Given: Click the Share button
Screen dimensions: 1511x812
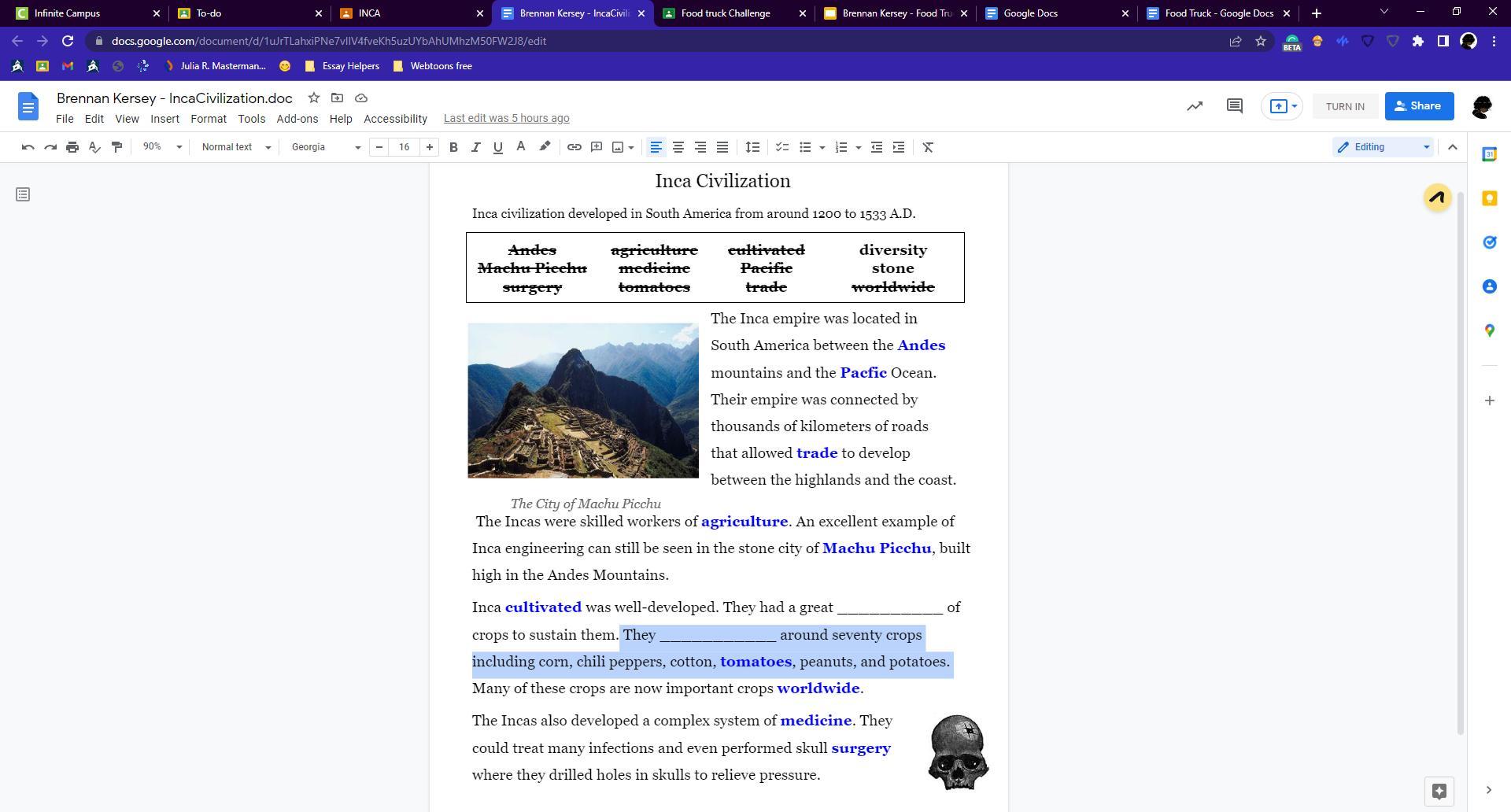Looking at the screenshot, I should click(x=1418, y=106).
